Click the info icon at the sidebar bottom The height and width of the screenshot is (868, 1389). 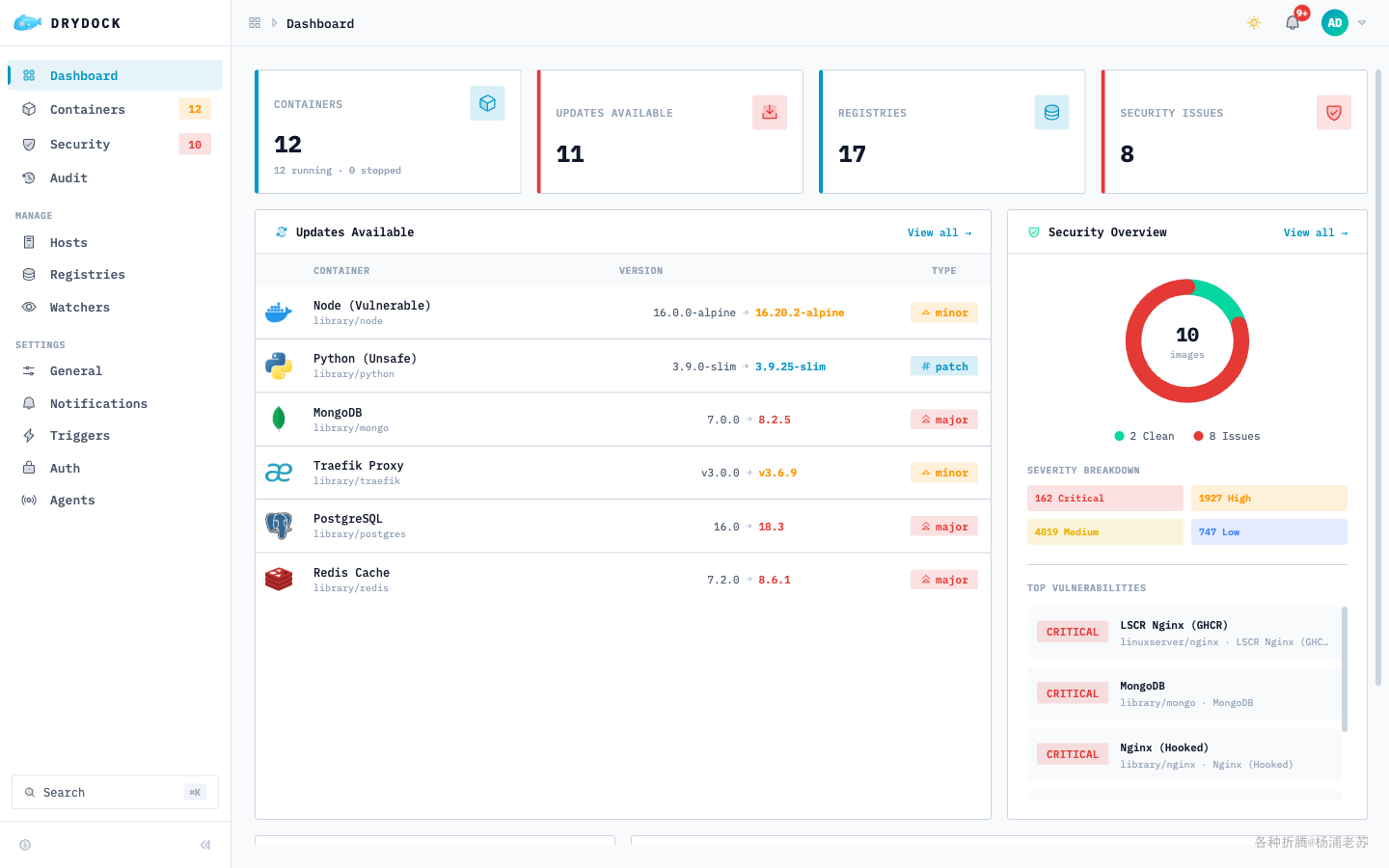click(25, 845)
